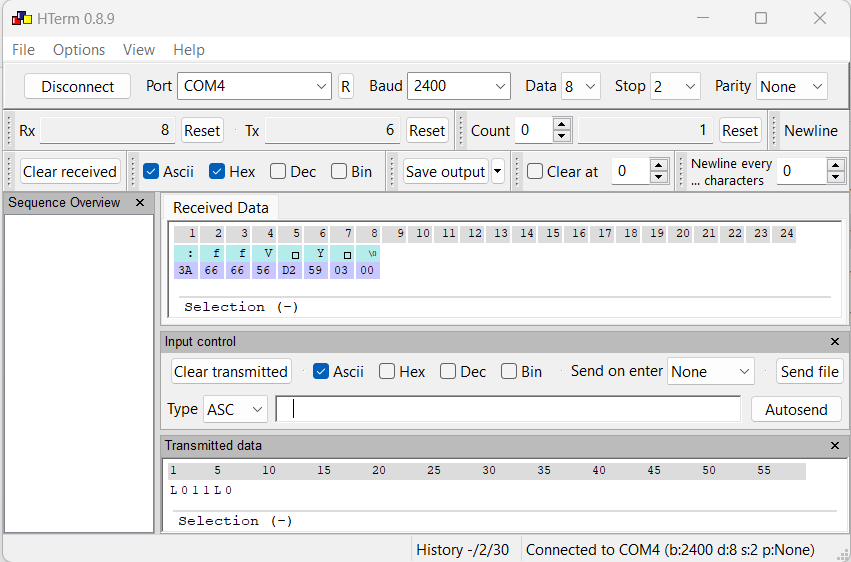Click the Autosend button
Viewport: 851px width, 562px height.
[x=796, y=409]
